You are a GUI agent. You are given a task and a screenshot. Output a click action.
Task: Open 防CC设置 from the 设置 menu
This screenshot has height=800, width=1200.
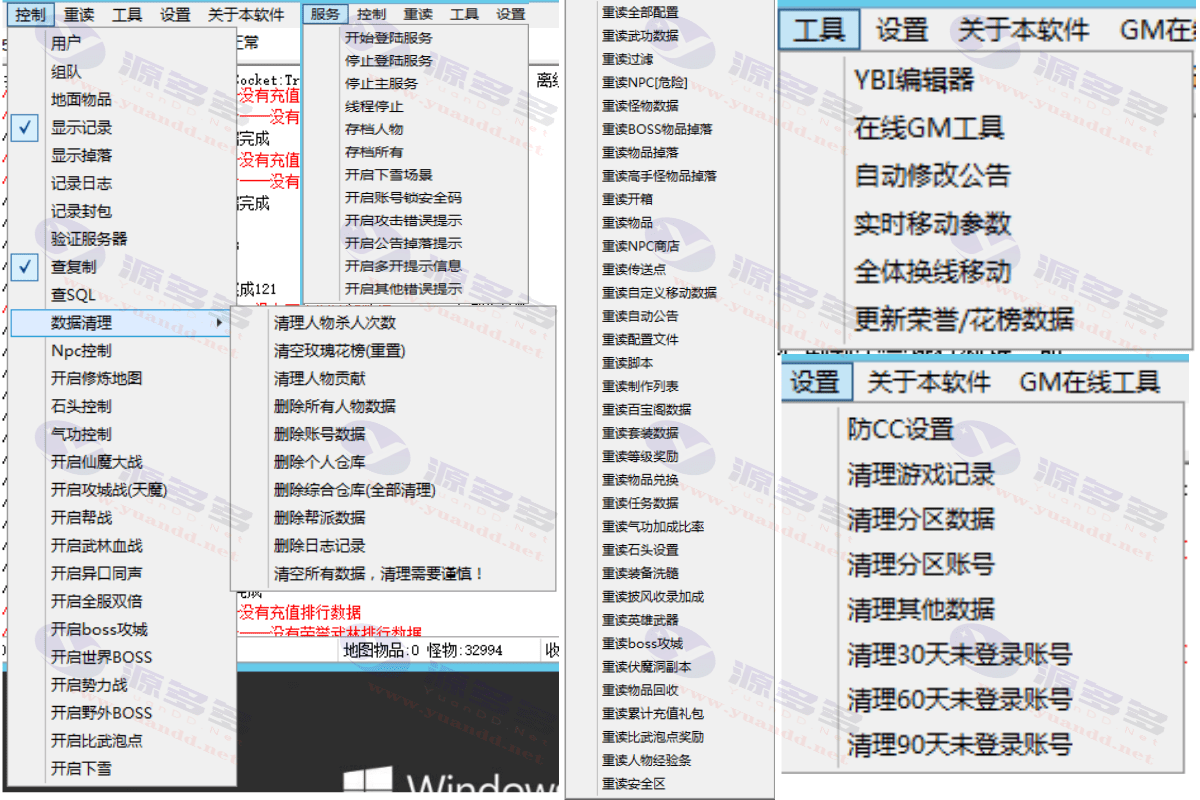click(900, 430)
